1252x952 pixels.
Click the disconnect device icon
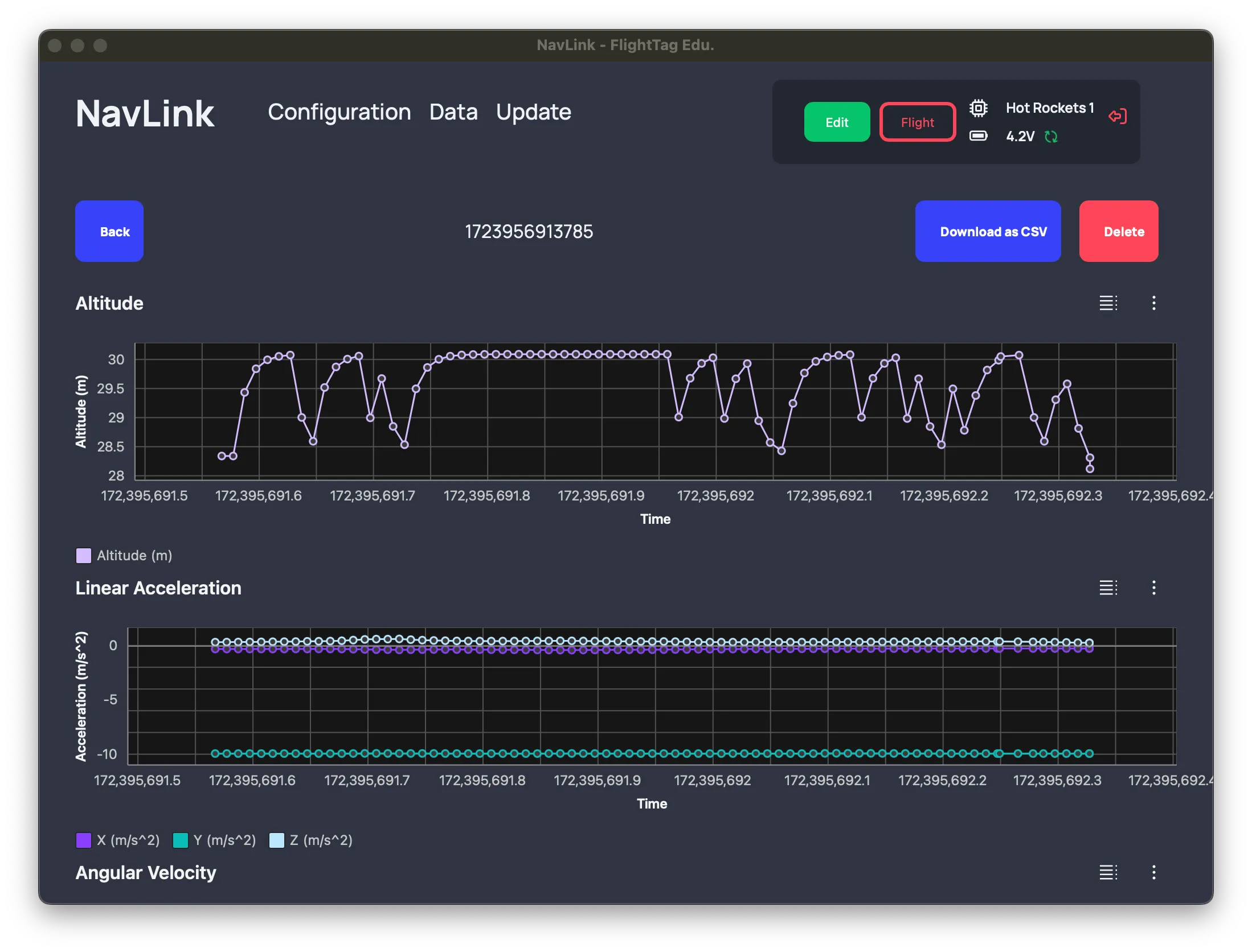pos(1118,117)
